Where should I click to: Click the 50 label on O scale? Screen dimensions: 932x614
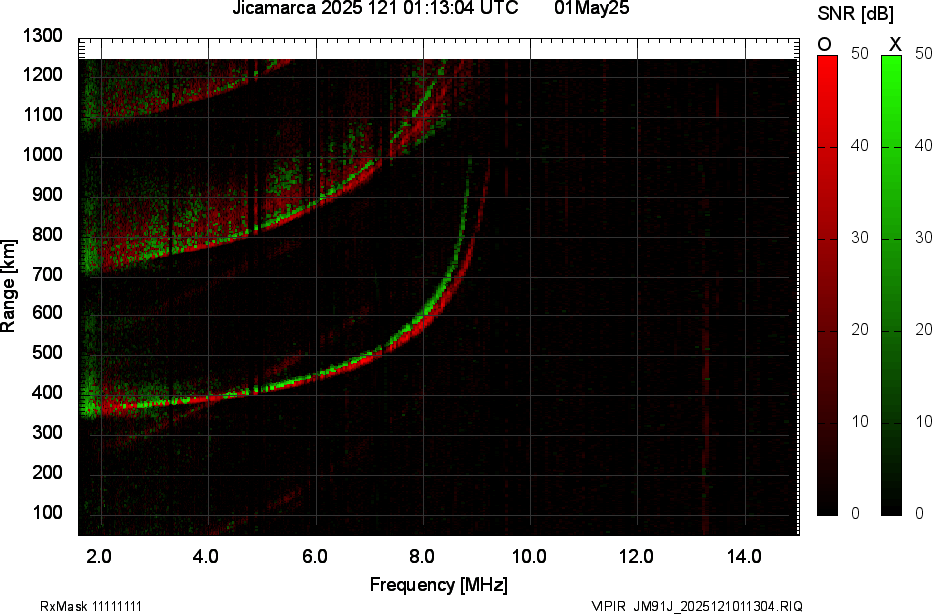pos(859,53)
